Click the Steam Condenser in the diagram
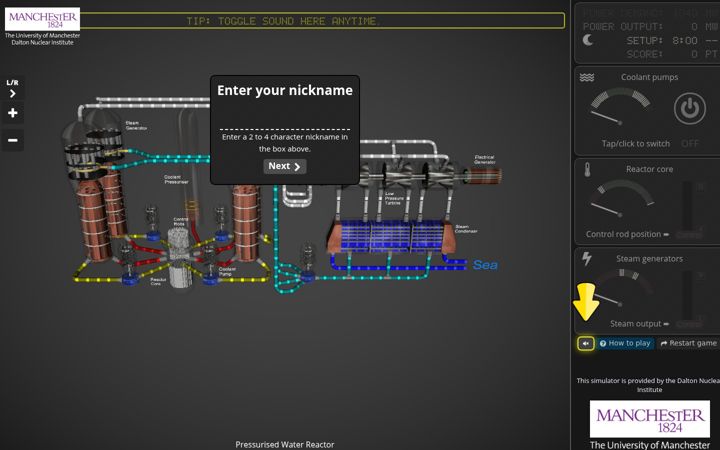Viewport: 720px width, 450px height. [390, 236]
